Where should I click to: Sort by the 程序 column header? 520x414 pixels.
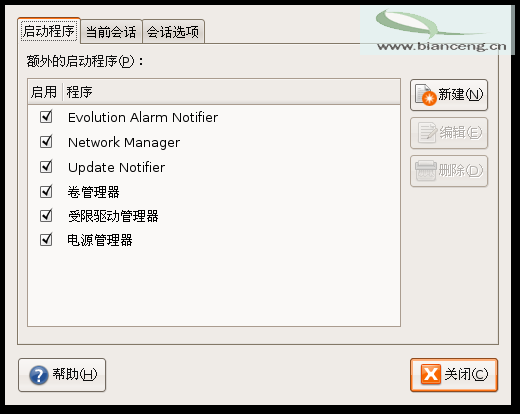231,92
